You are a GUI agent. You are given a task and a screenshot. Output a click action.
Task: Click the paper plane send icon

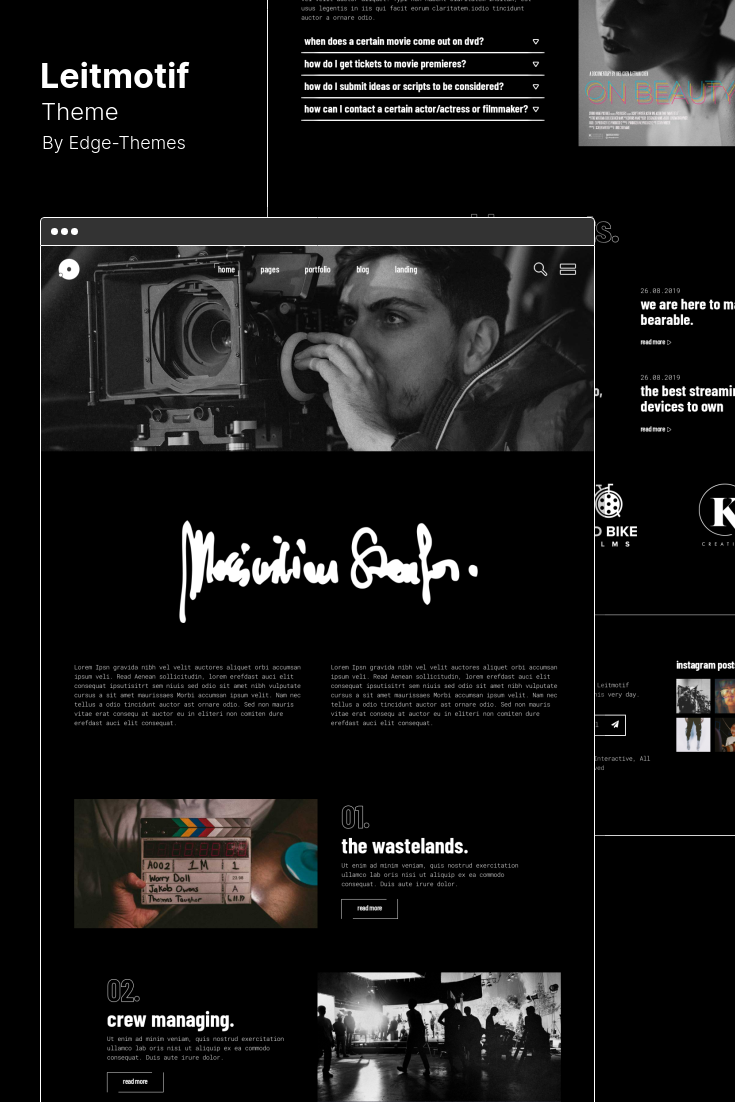(x=615, y=725)
